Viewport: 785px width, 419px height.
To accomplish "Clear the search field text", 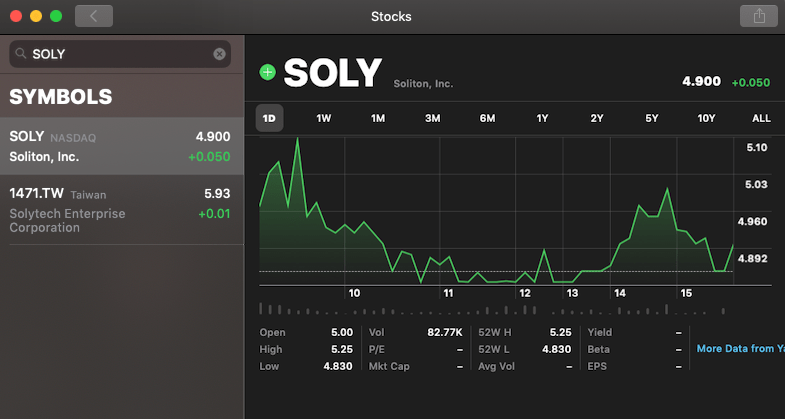I will tap(219, 54).
